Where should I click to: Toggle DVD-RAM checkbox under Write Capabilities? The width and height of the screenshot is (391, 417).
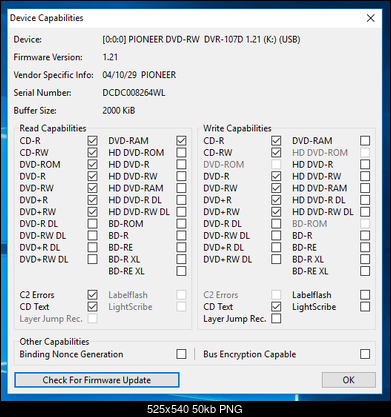[x=365, y=141]
